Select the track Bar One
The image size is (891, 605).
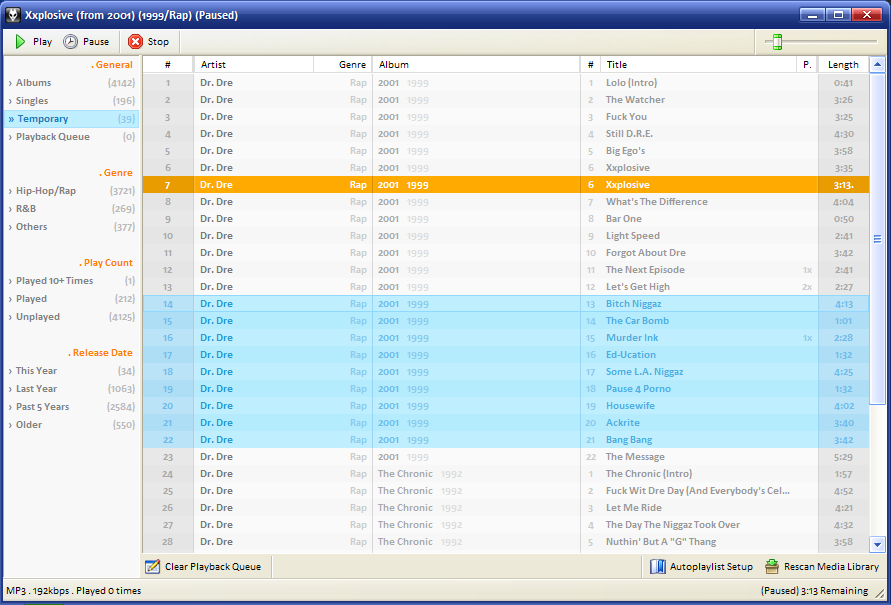pyautogui.click(x=506, y=219)
